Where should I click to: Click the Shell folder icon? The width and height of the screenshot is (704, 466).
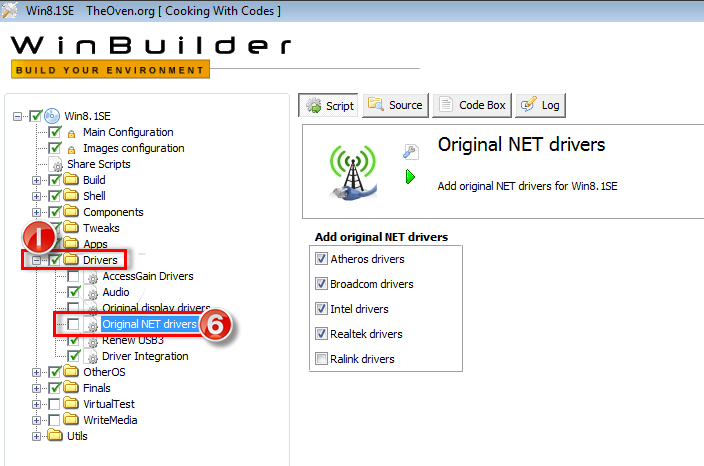70,196
